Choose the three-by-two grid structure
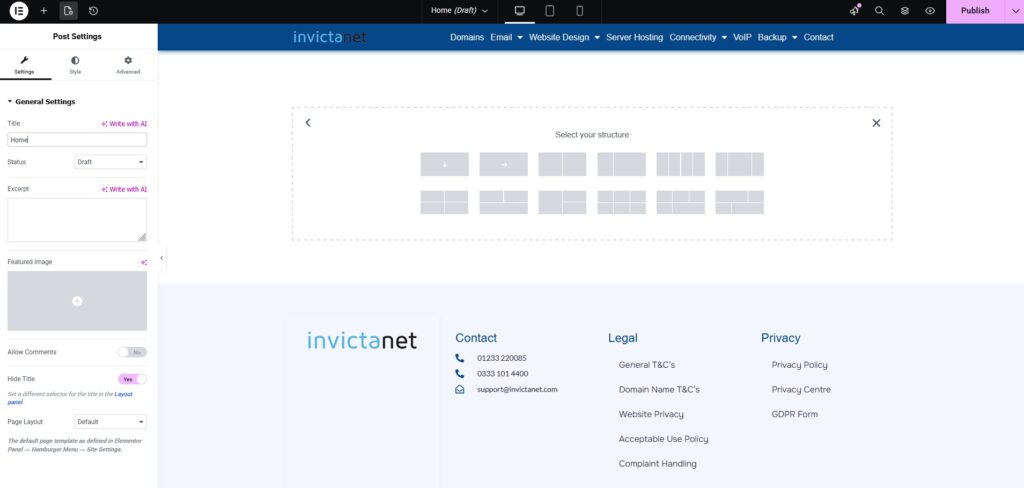The width and height of the screenshot is (1024, 488). pyautogui.click(x=622, y=203)
